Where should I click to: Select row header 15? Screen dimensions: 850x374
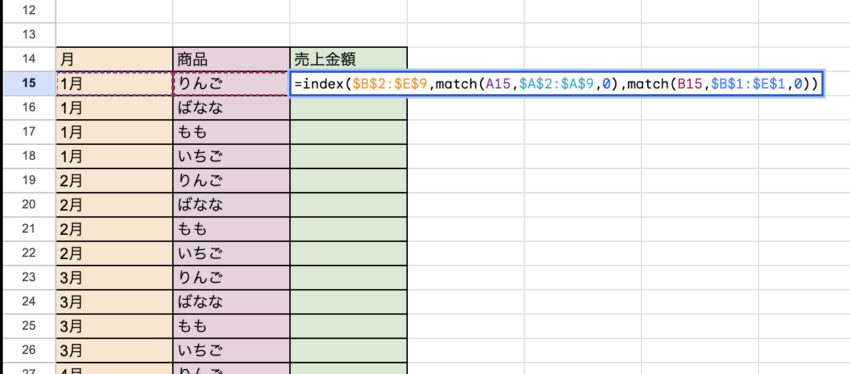(x=29, y=83)
